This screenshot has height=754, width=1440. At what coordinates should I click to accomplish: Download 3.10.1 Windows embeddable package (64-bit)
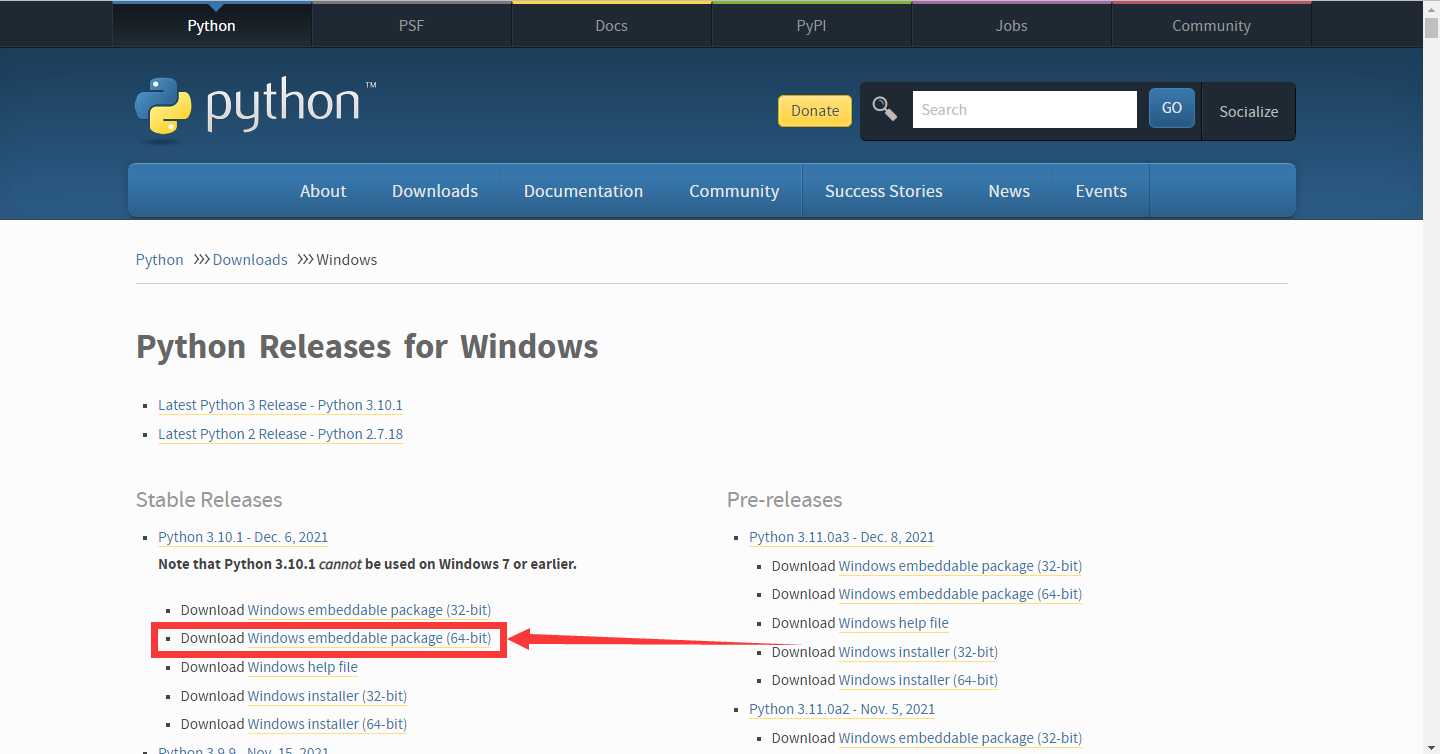(369, 638)
